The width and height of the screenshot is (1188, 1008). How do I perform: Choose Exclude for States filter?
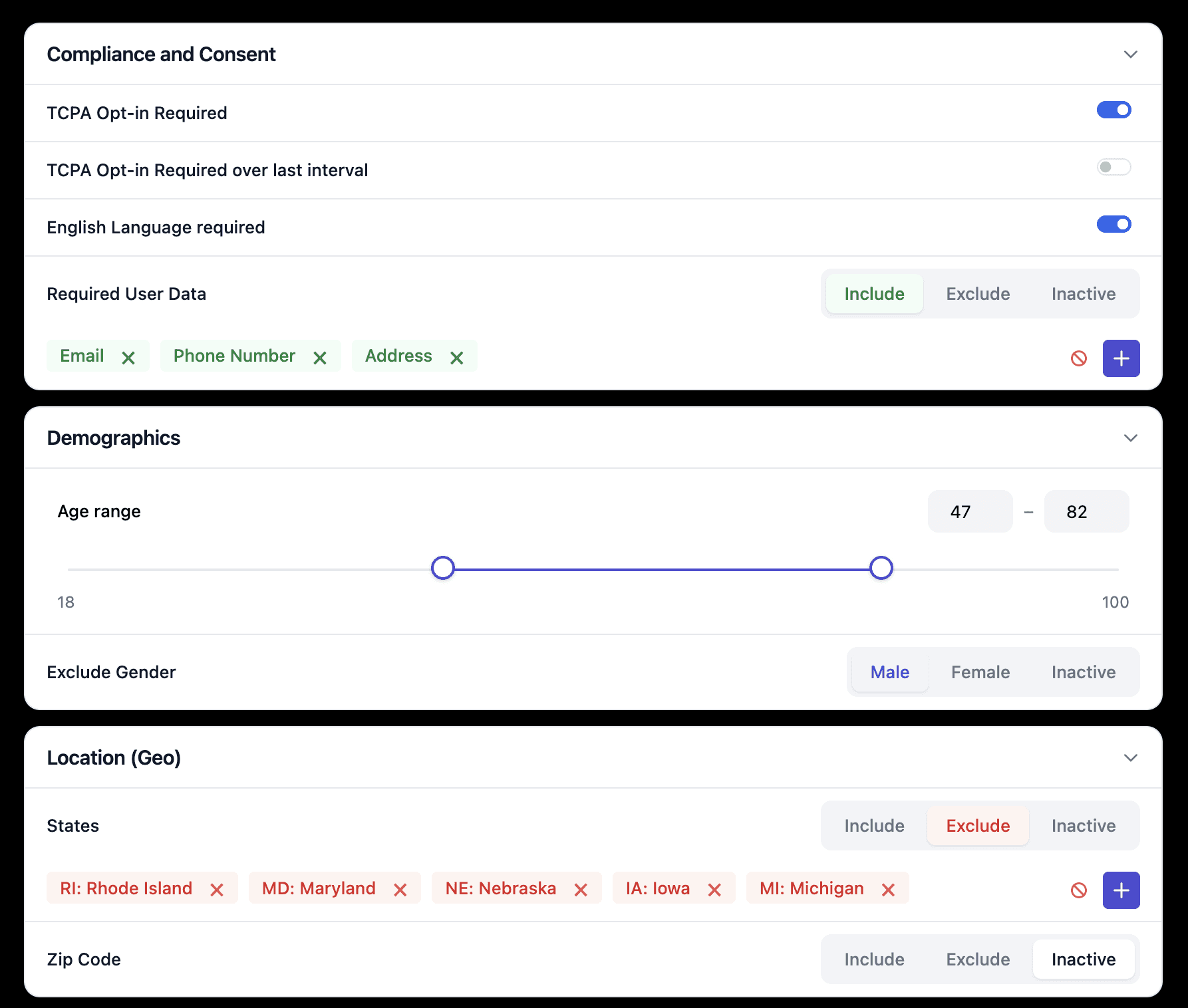point(978,826)
